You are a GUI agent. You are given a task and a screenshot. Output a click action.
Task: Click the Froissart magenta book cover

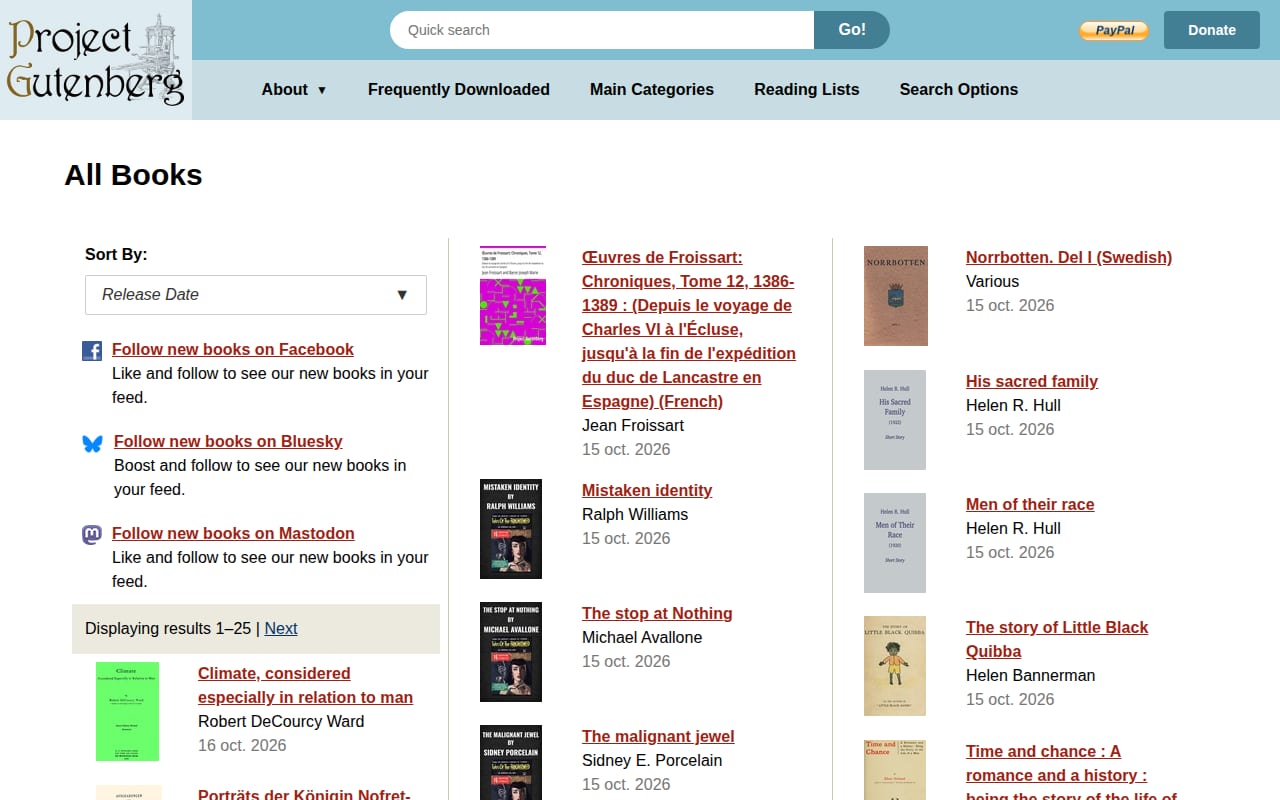[x=513, y=296]
